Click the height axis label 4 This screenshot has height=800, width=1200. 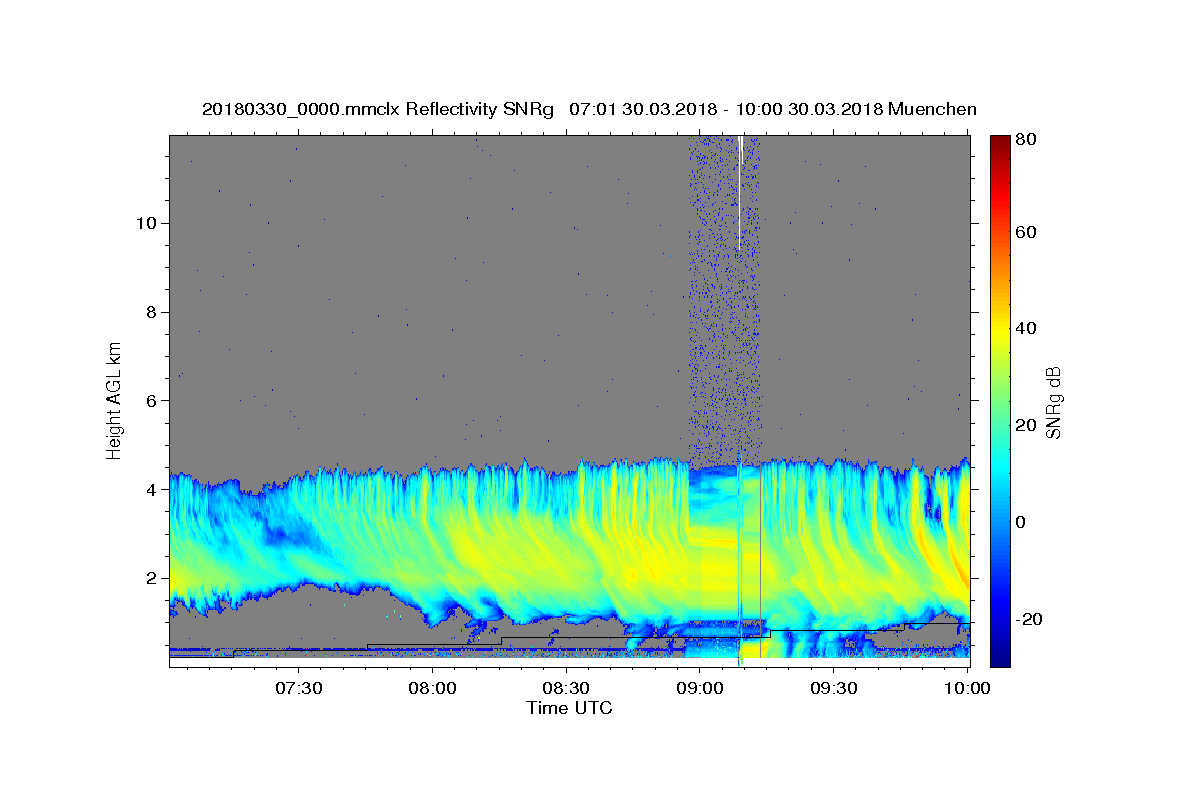pyautogui.click(x=152, y=490)
